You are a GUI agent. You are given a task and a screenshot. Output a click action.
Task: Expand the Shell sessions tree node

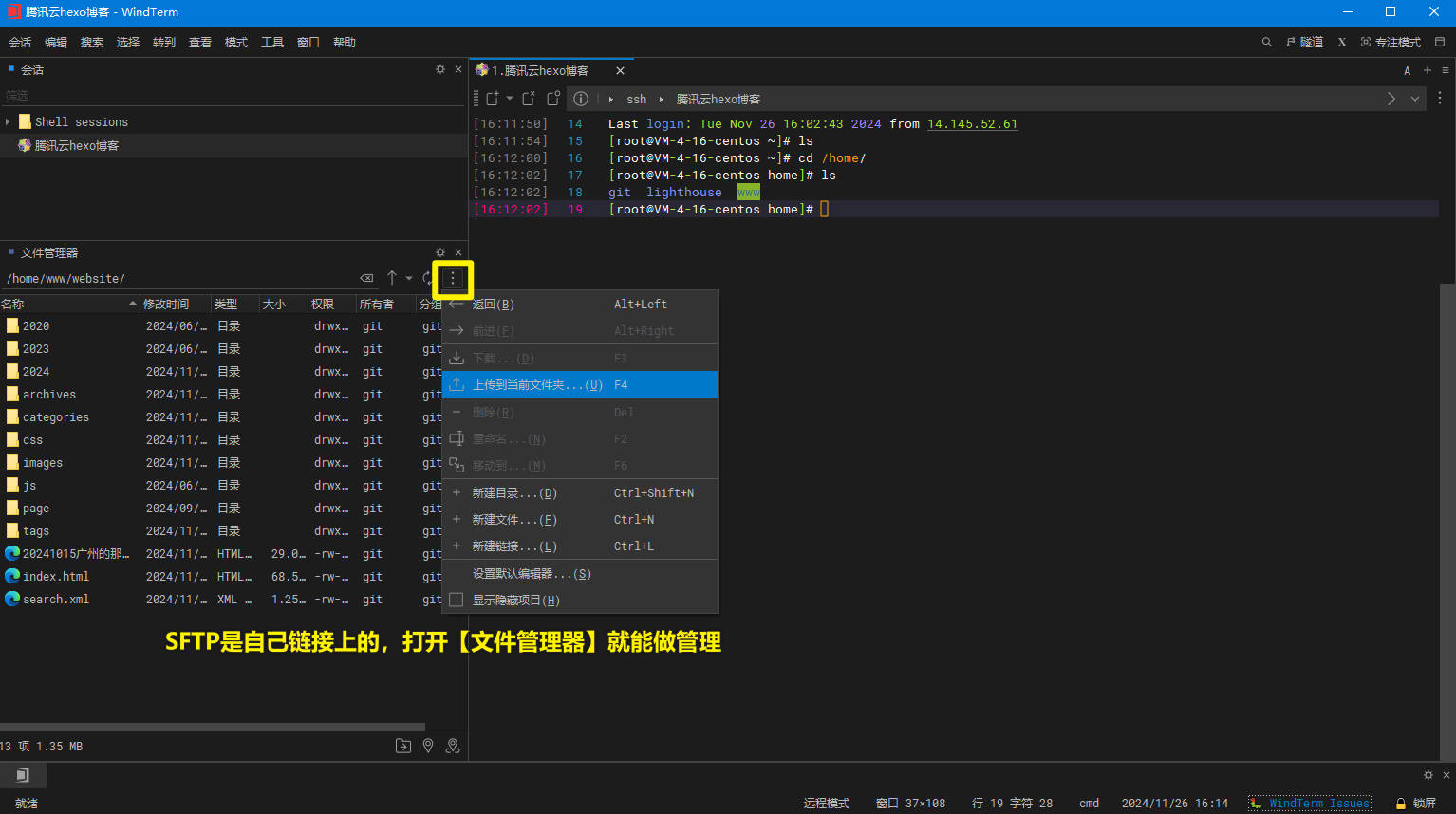tap(8, 122)
